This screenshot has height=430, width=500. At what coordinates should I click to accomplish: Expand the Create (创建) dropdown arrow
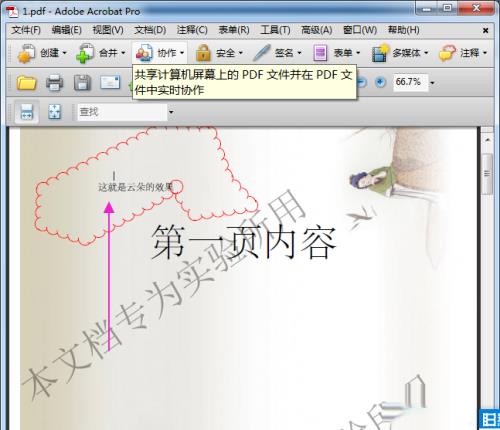(65, 53)
